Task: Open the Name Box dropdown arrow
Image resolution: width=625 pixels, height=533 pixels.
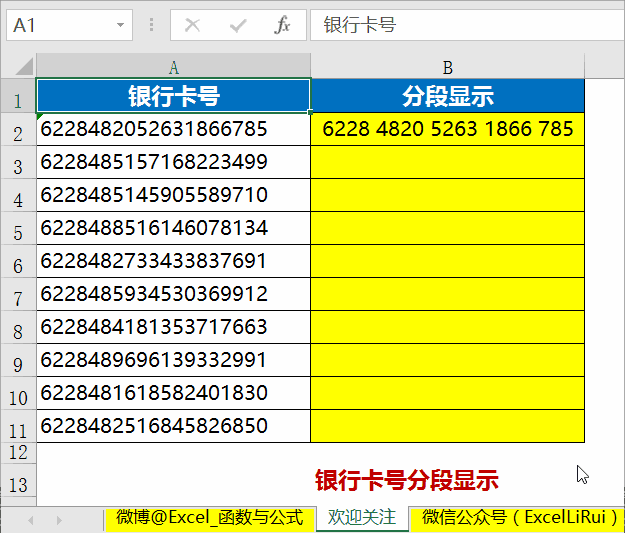Action: [x=120, y=26]
